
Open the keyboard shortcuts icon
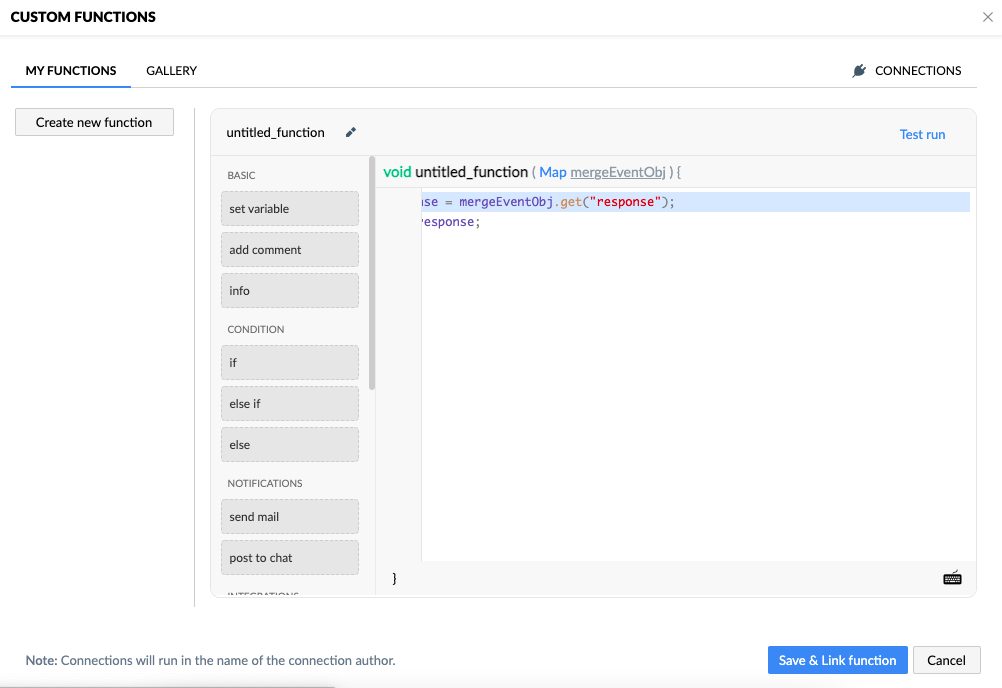pyautogui.click(x=952, y=578)
